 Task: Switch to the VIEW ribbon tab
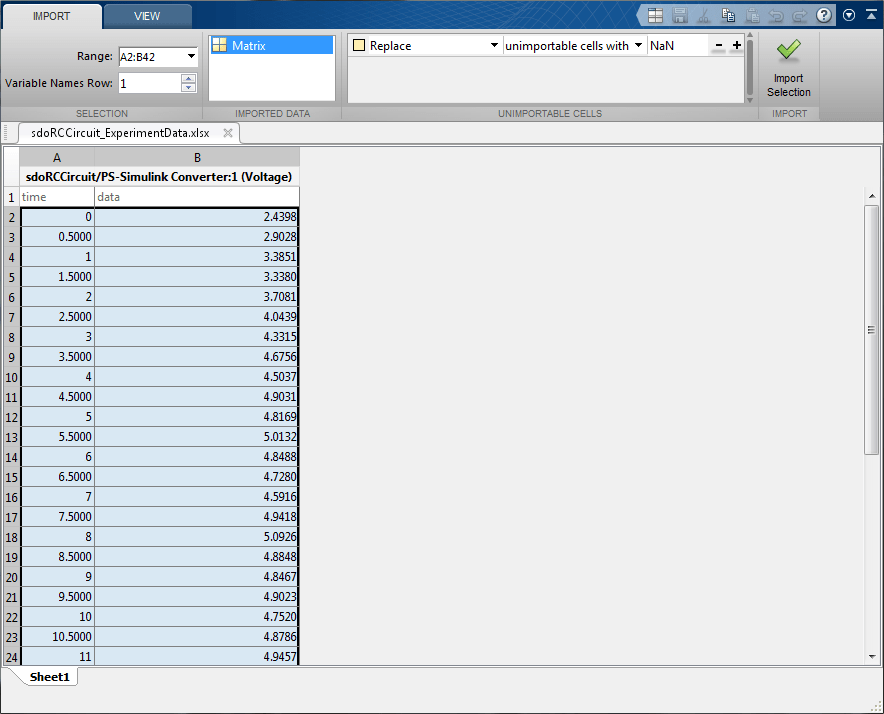[x=147, y=16]
